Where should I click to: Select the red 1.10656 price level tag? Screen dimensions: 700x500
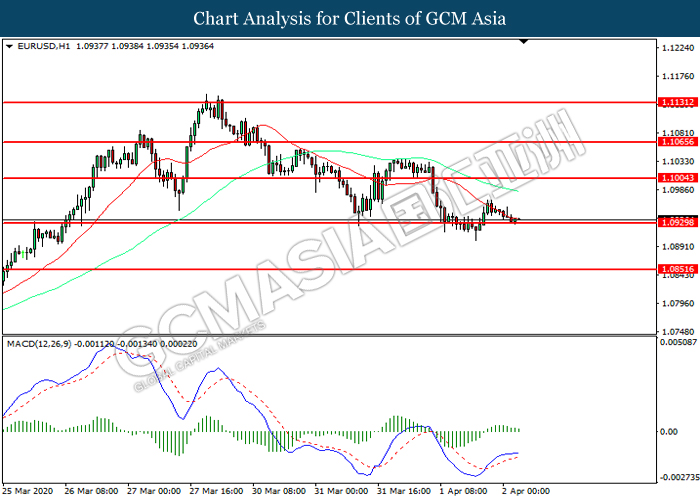click(x=678, y=142)
